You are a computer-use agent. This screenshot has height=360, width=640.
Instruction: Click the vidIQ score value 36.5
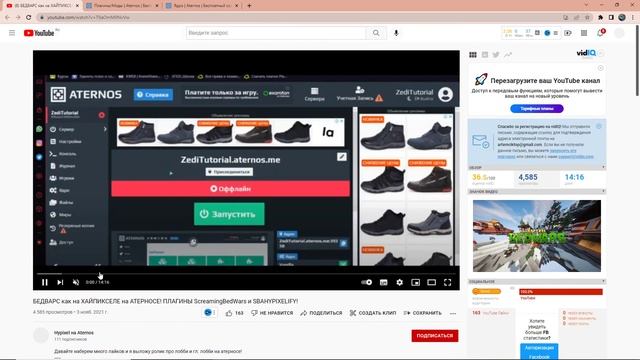[483, 177]
